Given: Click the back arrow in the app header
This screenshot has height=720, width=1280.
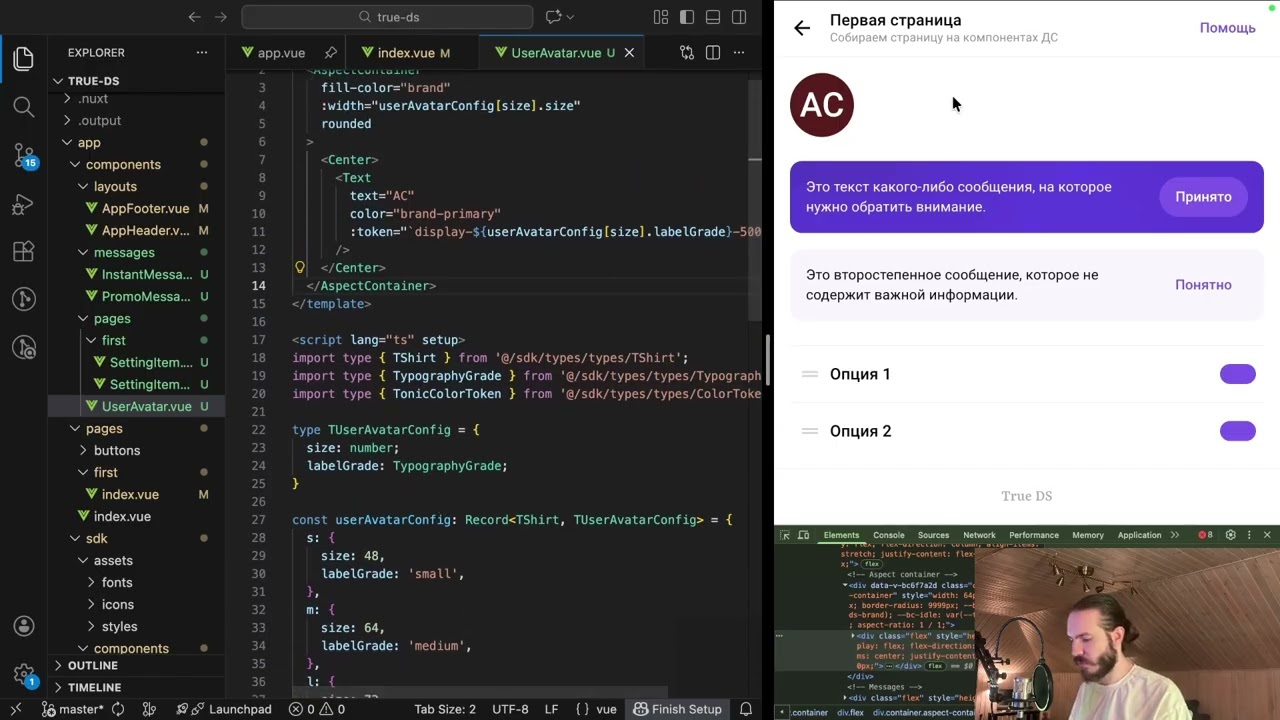Looking at the screenshot, I should (802, 28).
